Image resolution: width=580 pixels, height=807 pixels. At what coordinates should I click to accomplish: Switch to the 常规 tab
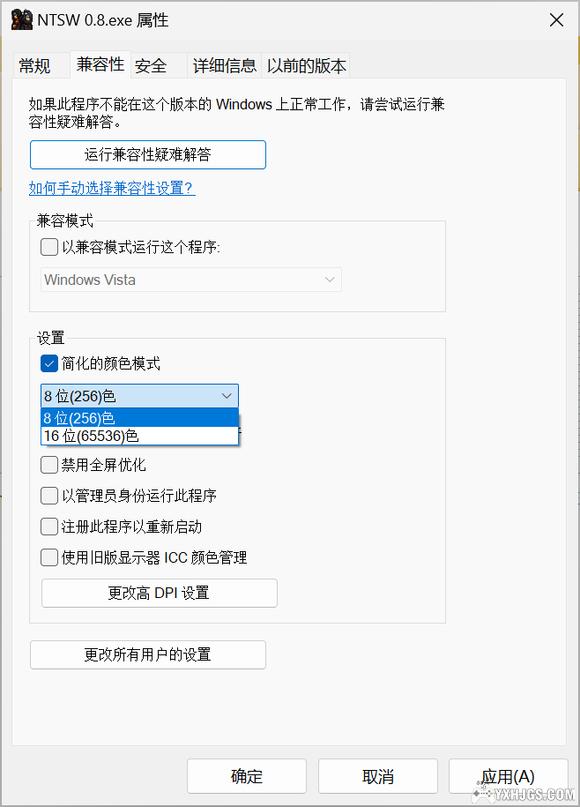(33, 65)
